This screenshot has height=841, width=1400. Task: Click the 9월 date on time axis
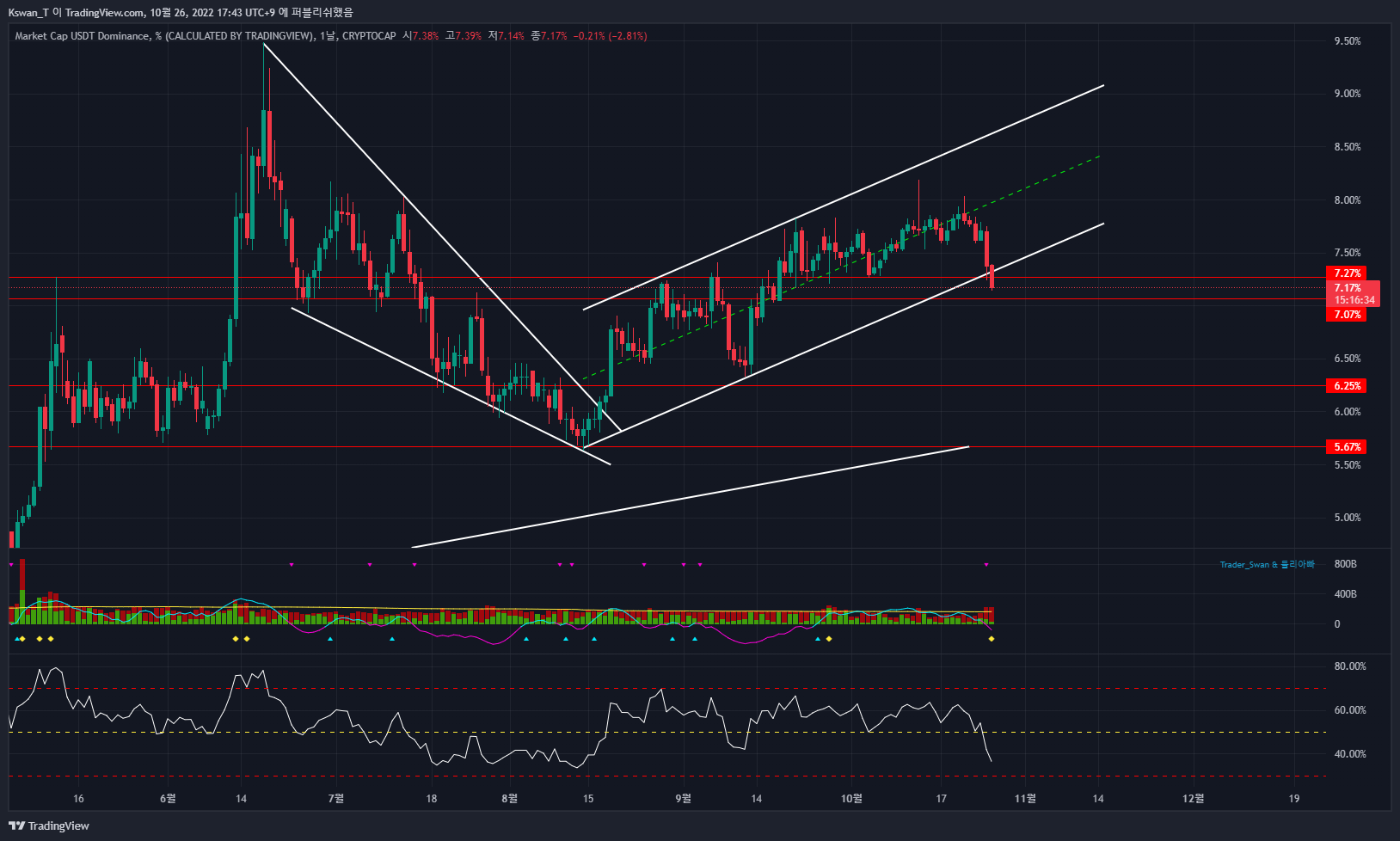[683, 799]
